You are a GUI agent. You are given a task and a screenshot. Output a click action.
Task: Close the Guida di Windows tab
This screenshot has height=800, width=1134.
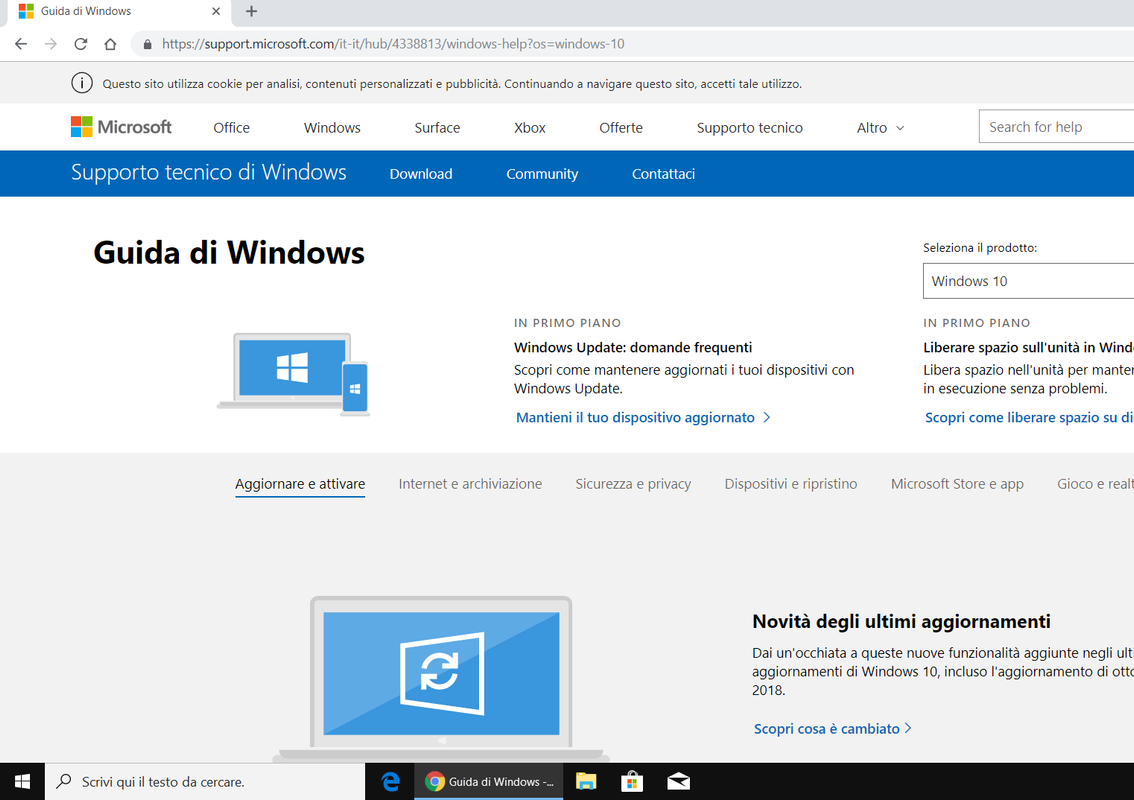coord(216,11)
